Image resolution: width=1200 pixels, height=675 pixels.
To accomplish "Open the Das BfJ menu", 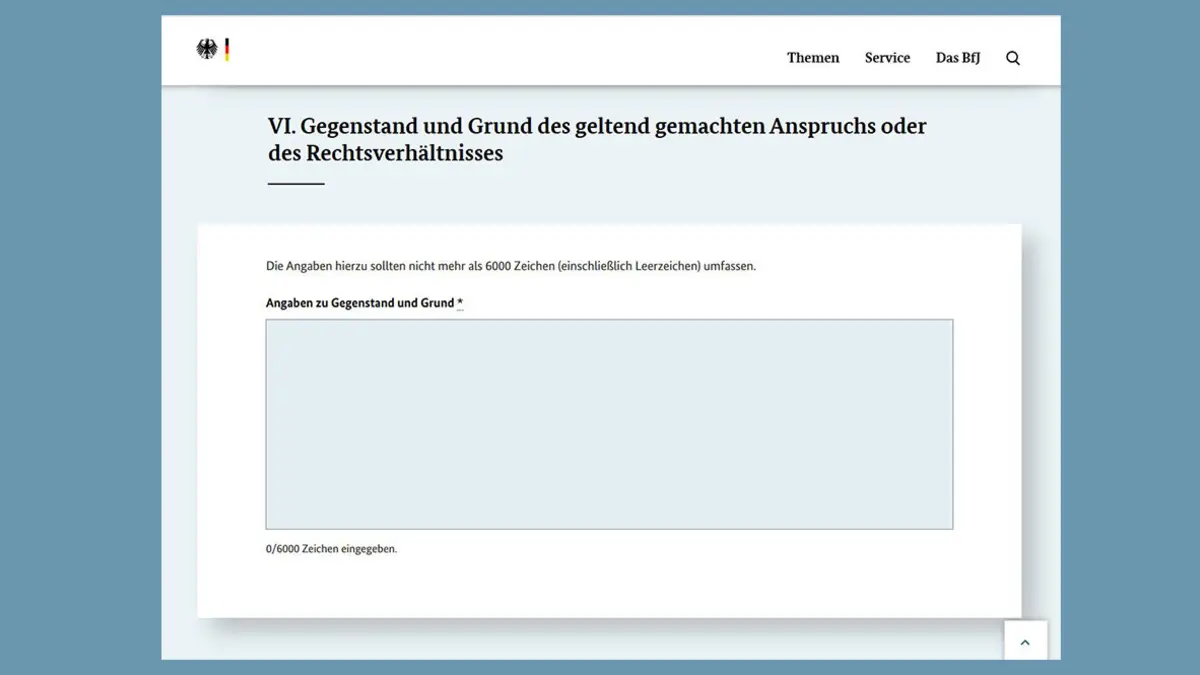I will (958, 58).
